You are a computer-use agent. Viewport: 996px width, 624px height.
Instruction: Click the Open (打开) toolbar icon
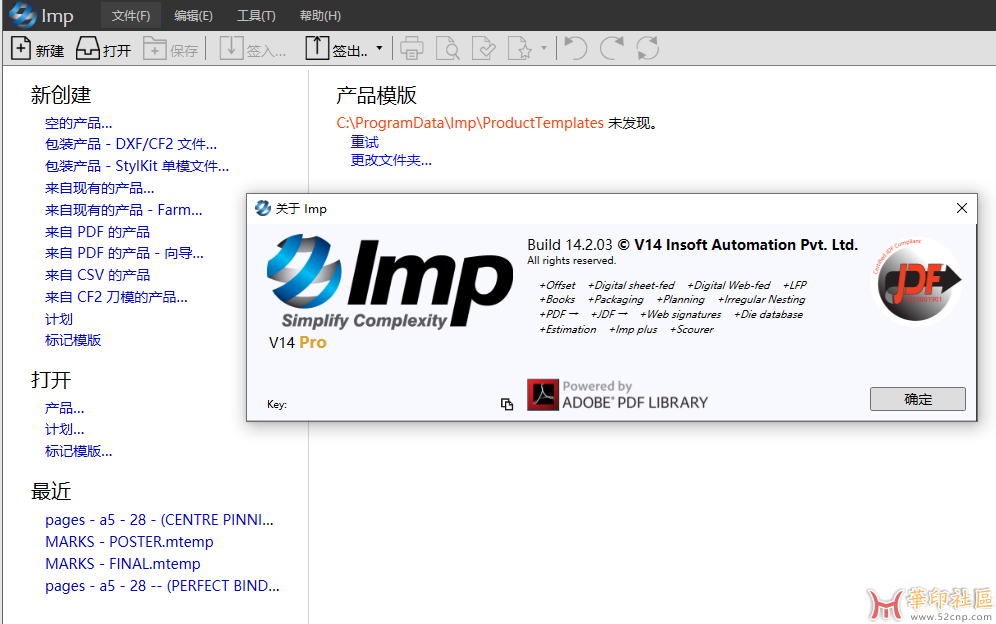pos(88,48)
